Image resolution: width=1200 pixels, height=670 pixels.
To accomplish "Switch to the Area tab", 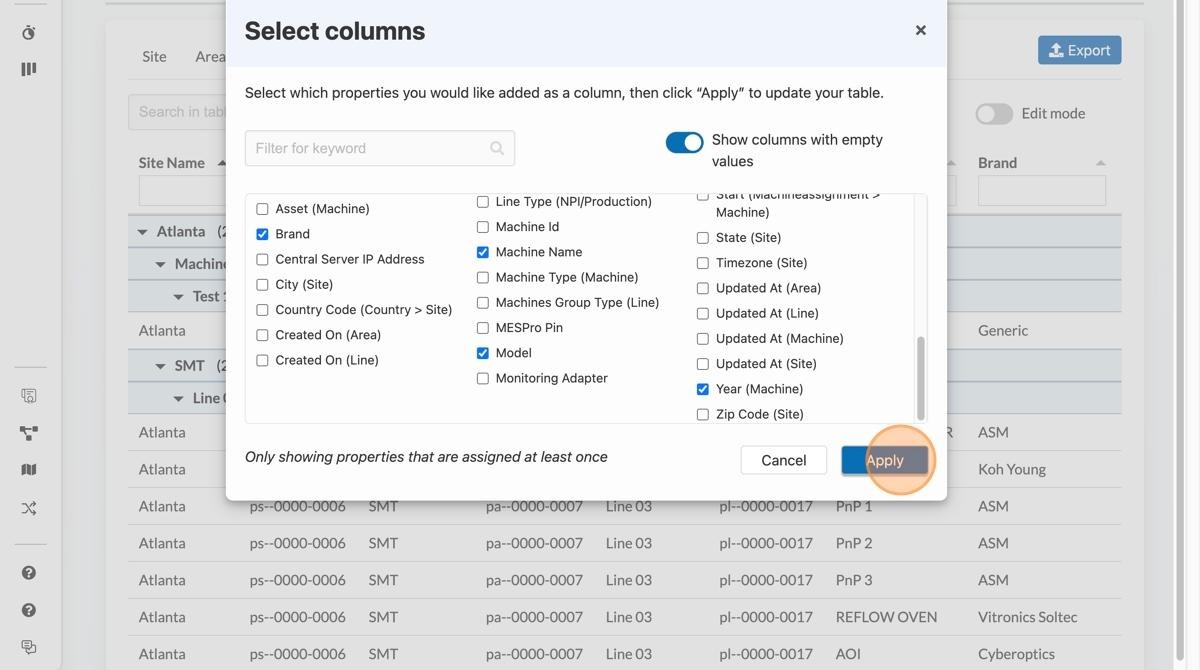I will point(210,56).
